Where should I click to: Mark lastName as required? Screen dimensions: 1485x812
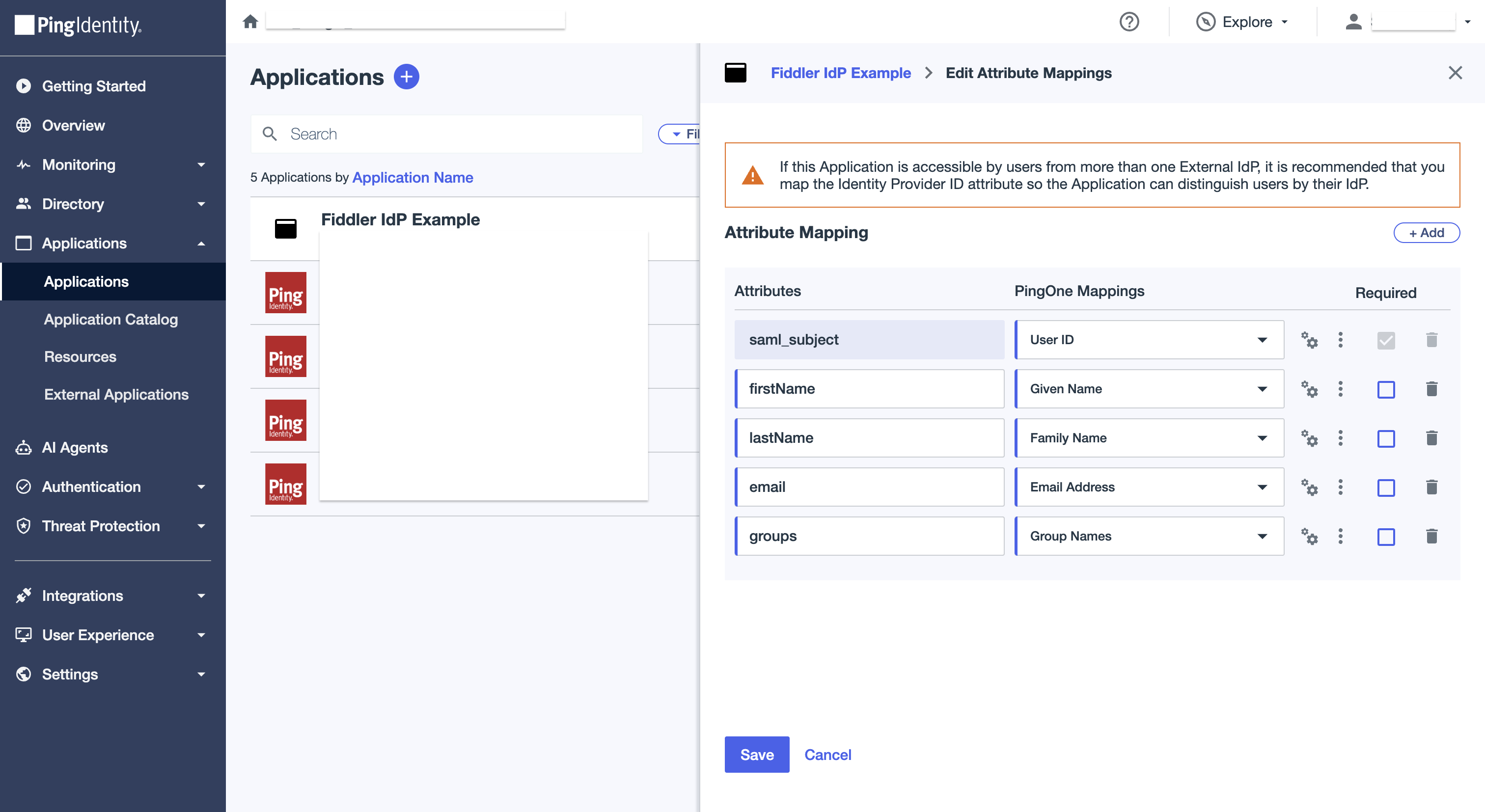[x=1386, y=438]
